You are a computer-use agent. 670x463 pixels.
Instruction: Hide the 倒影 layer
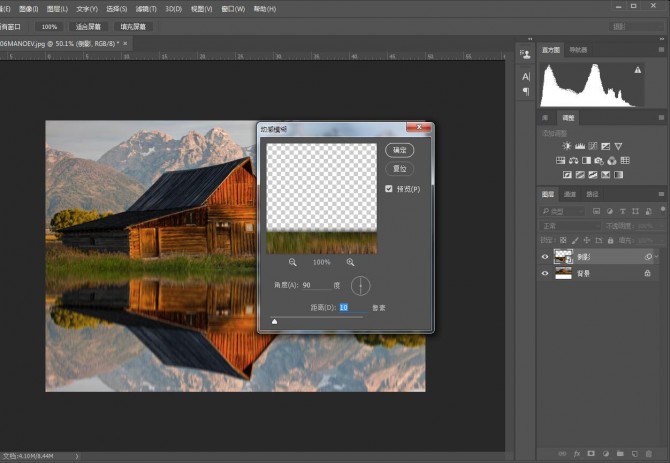coord(545,257)
